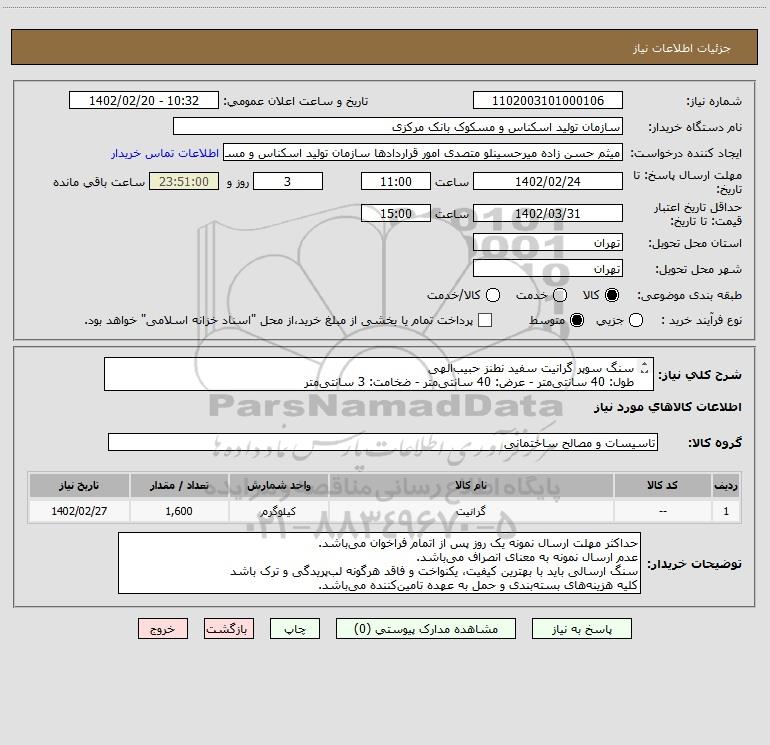The height and width of the screenshot is (745, 770).
Task: Click the announcement date field 1402/02/20 - 10:32
Action: [x=144, y=100]
